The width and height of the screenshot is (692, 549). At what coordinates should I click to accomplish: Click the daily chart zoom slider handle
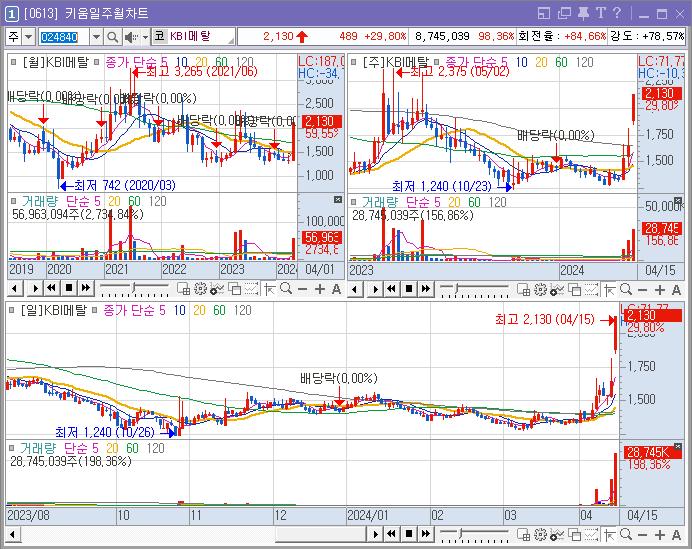(460, 534)
